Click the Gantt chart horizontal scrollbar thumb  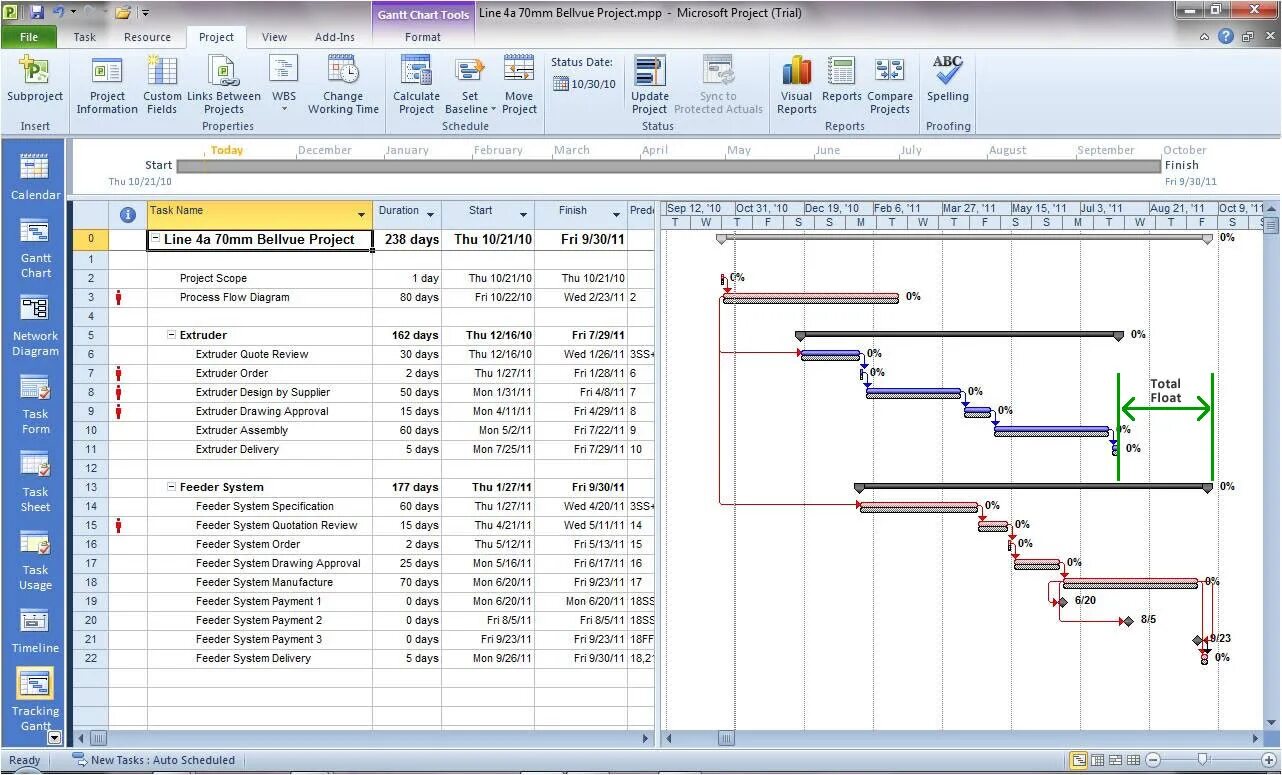[727, 739]
